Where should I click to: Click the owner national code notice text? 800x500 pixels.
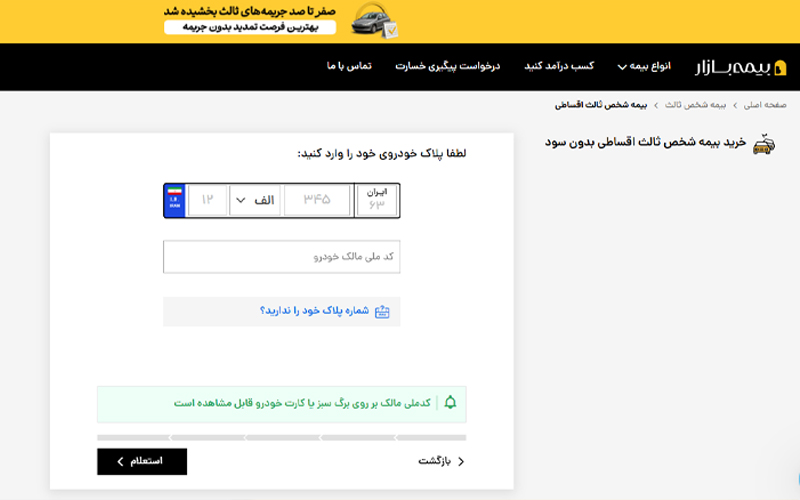tap(302, 404)
